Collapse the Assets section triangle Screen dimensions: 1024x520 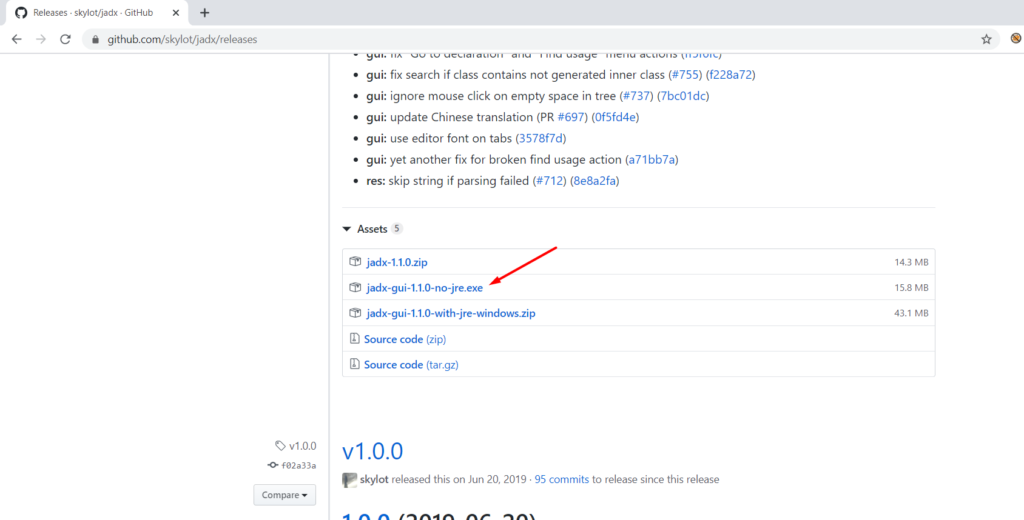click(346, 229)
